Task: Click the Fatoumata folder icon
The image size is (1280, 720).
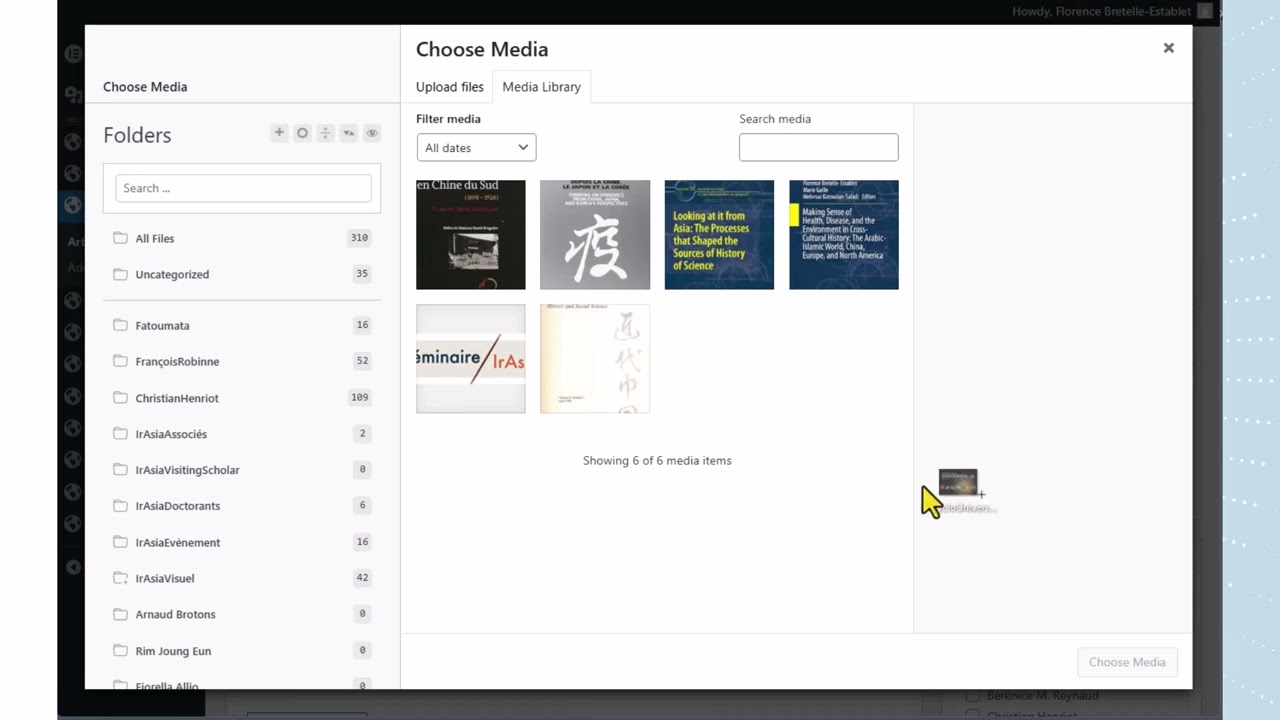Action: click(120, 325)
